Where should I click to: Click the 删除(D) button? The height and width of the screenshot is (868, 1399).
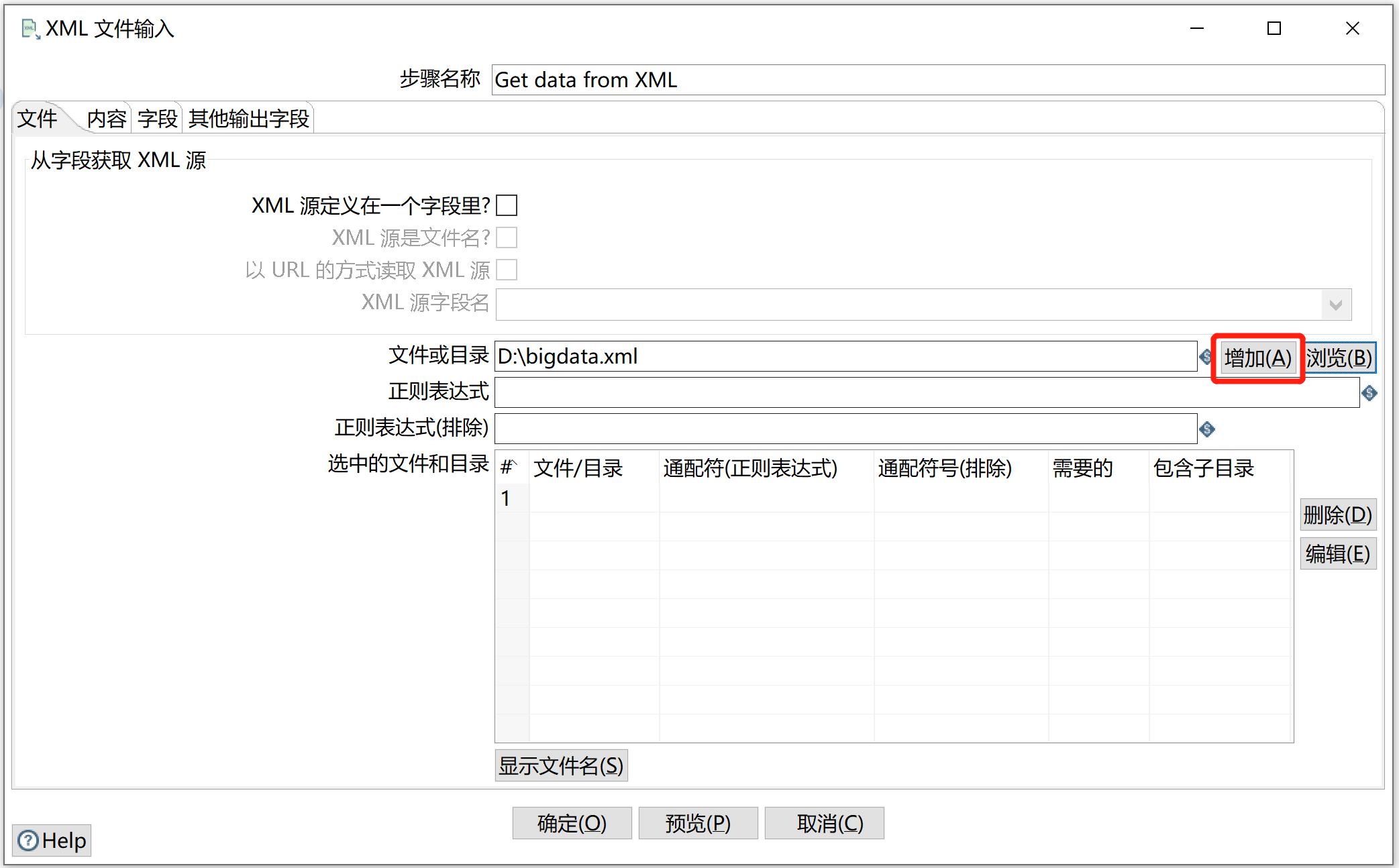(1338, 515)
